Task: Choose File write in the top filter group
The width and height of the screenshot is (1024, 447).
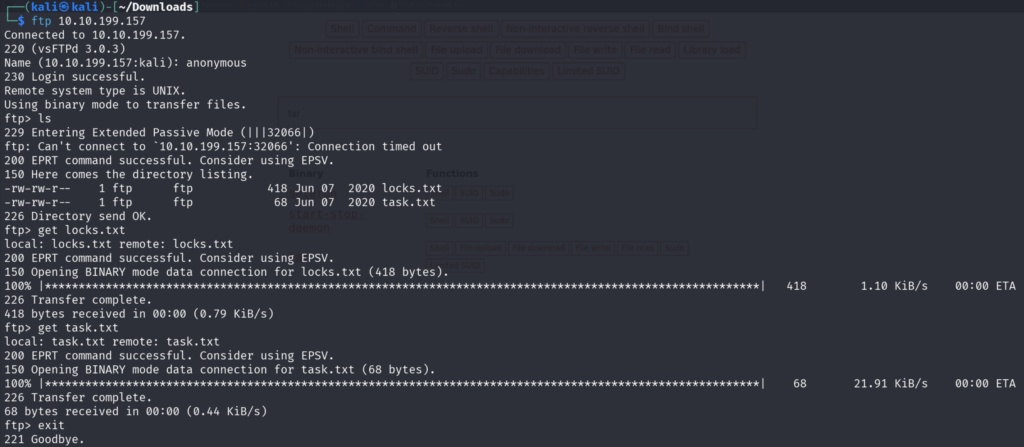Action: (x=595, y=49)
